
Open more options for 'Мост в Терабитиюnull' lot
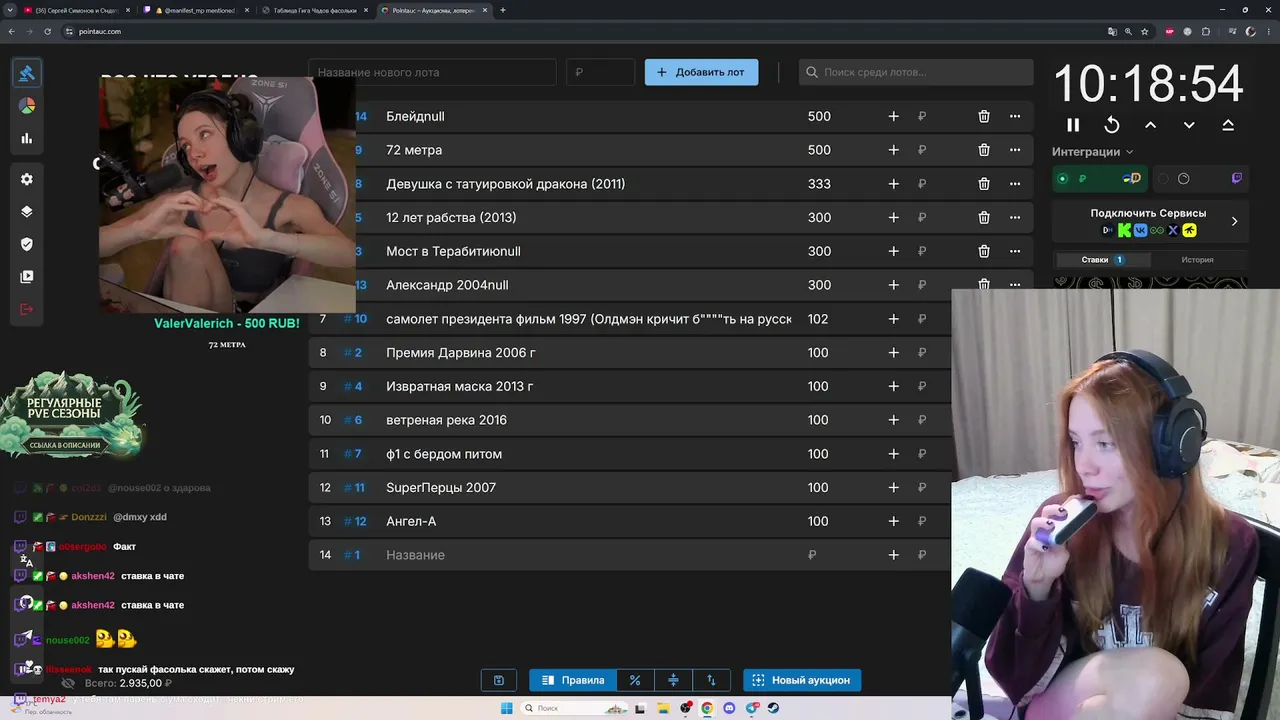(x=1015, y=251)
